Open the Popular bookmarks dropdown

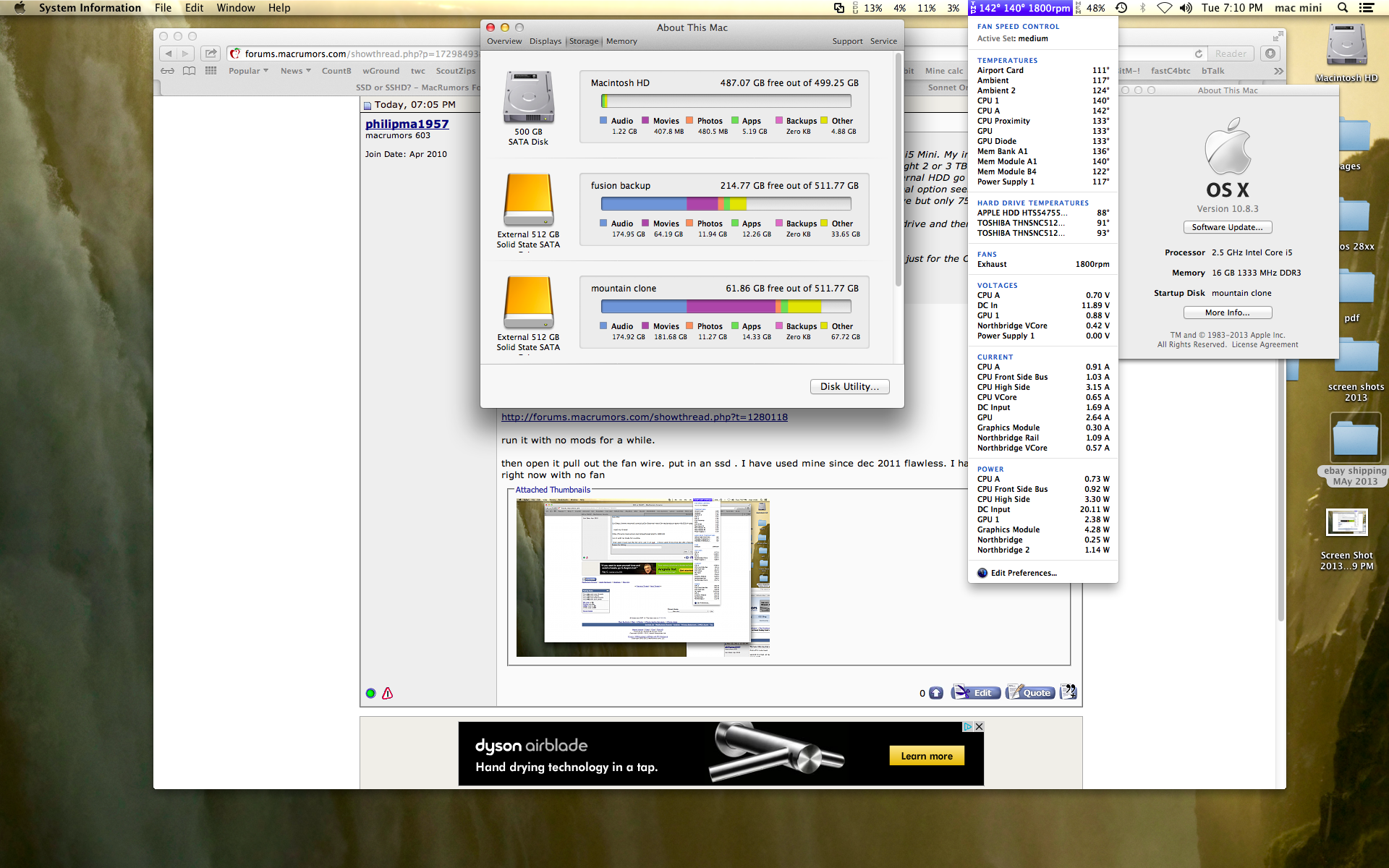(248, 71)
